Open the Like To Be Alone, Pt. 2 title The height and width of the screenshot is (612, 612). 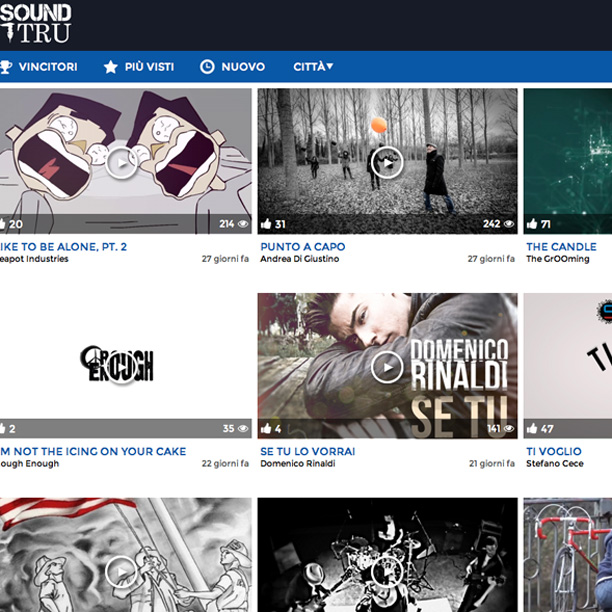point(63,247)
